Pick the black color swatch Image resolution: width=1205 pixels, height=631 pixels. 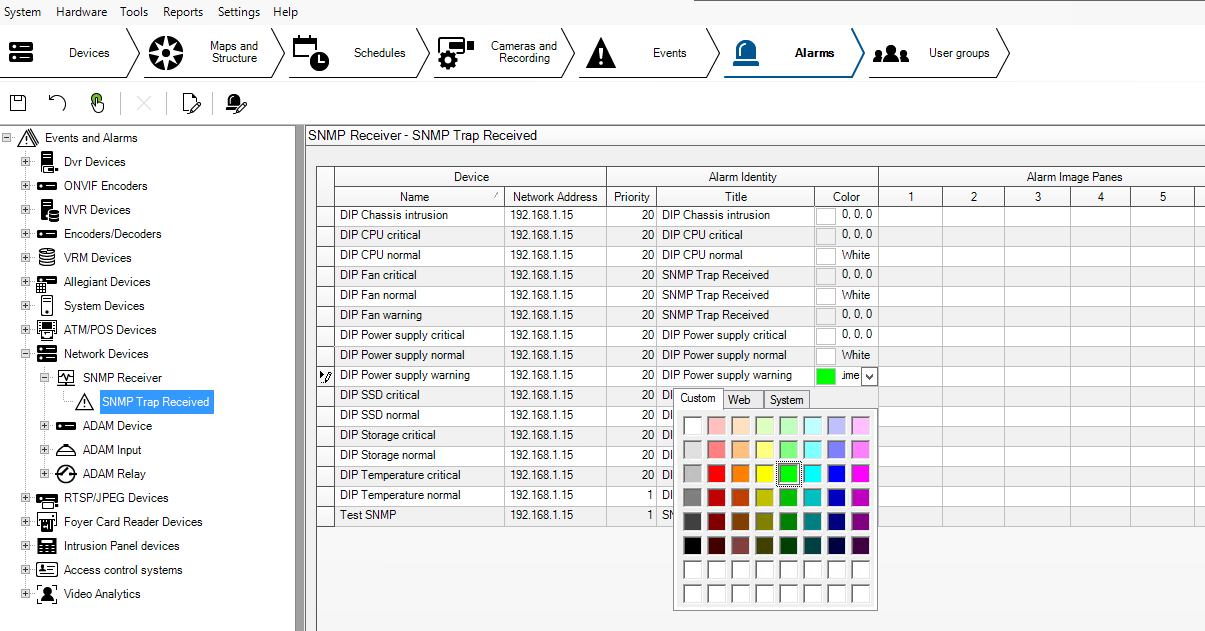pyautogui.click(x=692, y=546)
